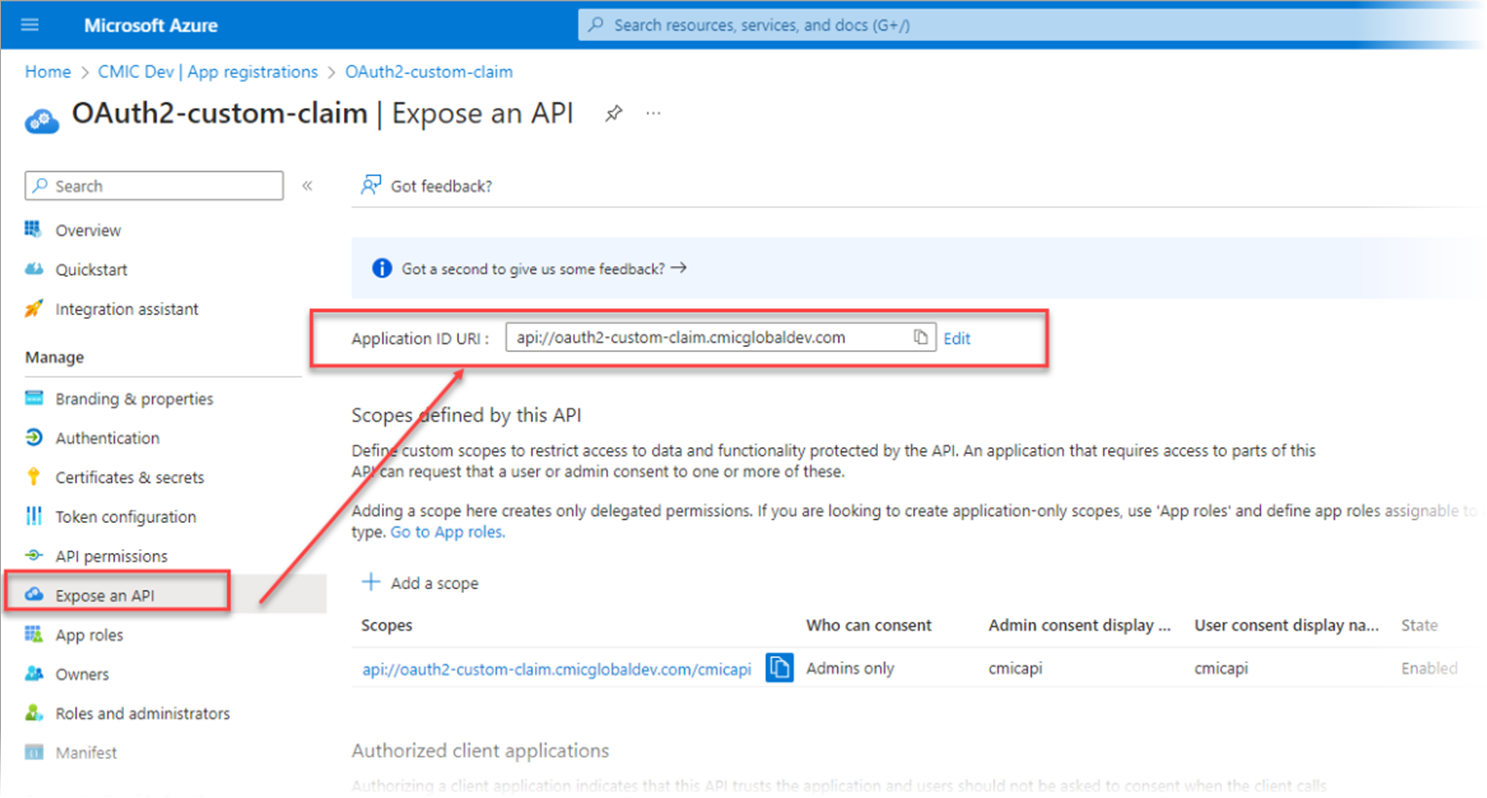Click Add a scope

point(434,583)
